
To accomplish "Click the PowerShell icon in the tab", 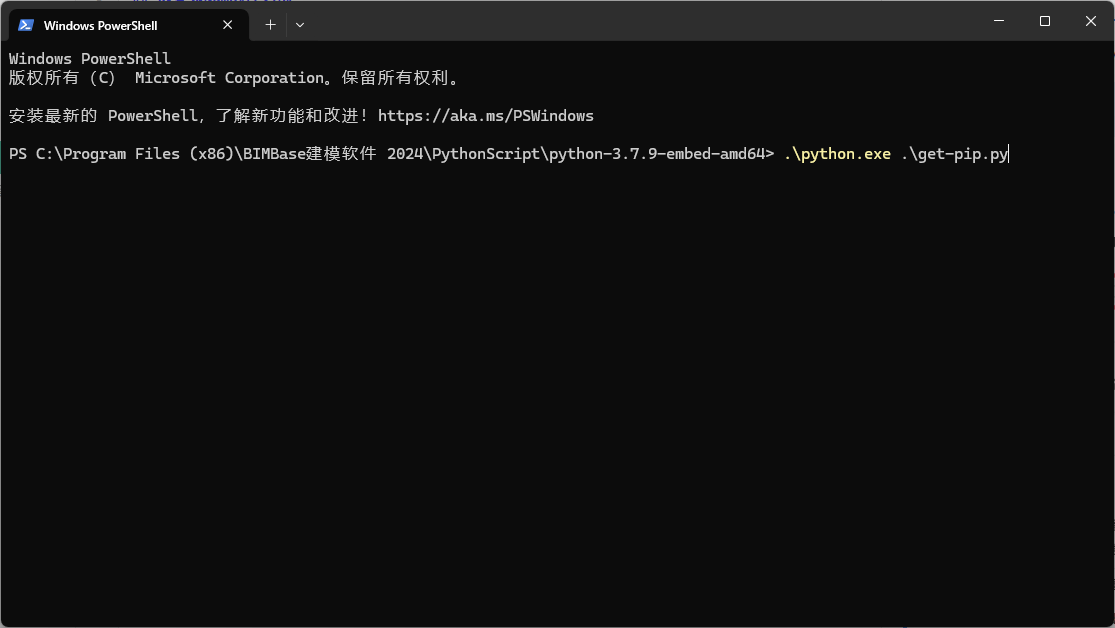I will pyautogui.click(x=26, y=25).
